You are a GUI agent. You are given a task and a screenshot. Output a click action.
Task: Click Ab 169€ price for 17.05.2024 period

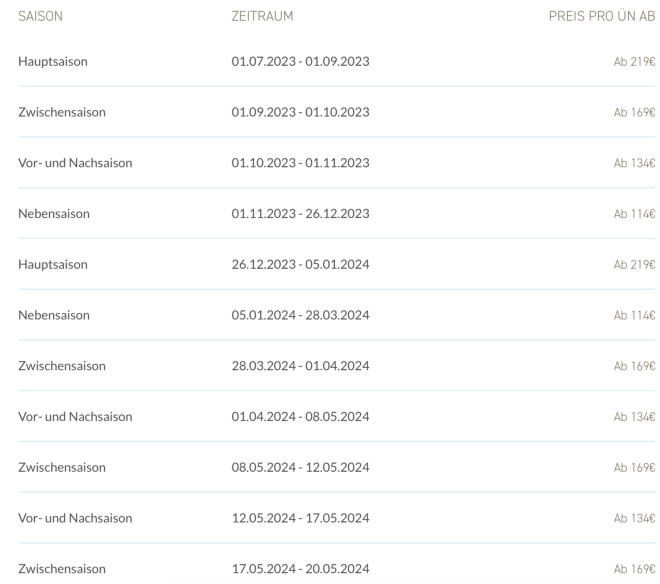tap(634, 569)
